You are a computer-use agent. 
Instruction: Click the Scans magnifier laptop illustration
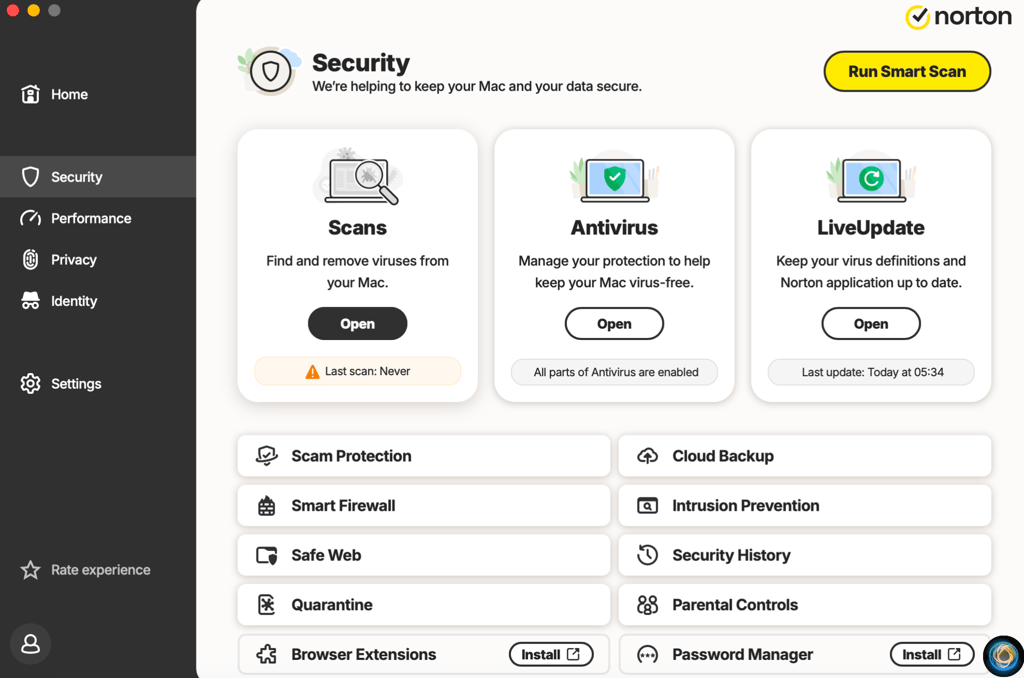[358, 176]
